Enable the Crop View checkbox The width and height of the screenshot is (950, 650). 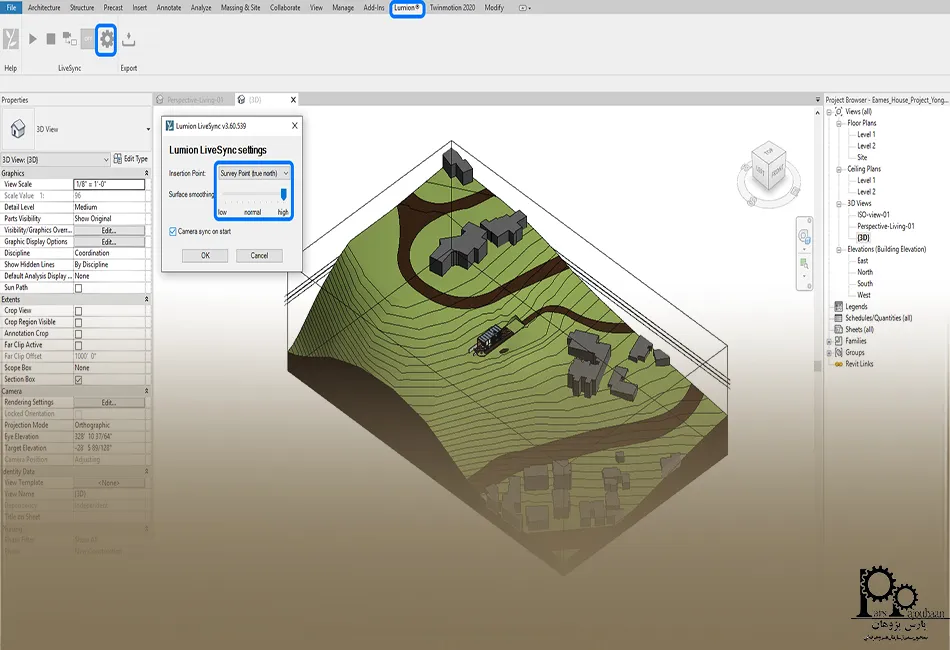pos(79,311)
